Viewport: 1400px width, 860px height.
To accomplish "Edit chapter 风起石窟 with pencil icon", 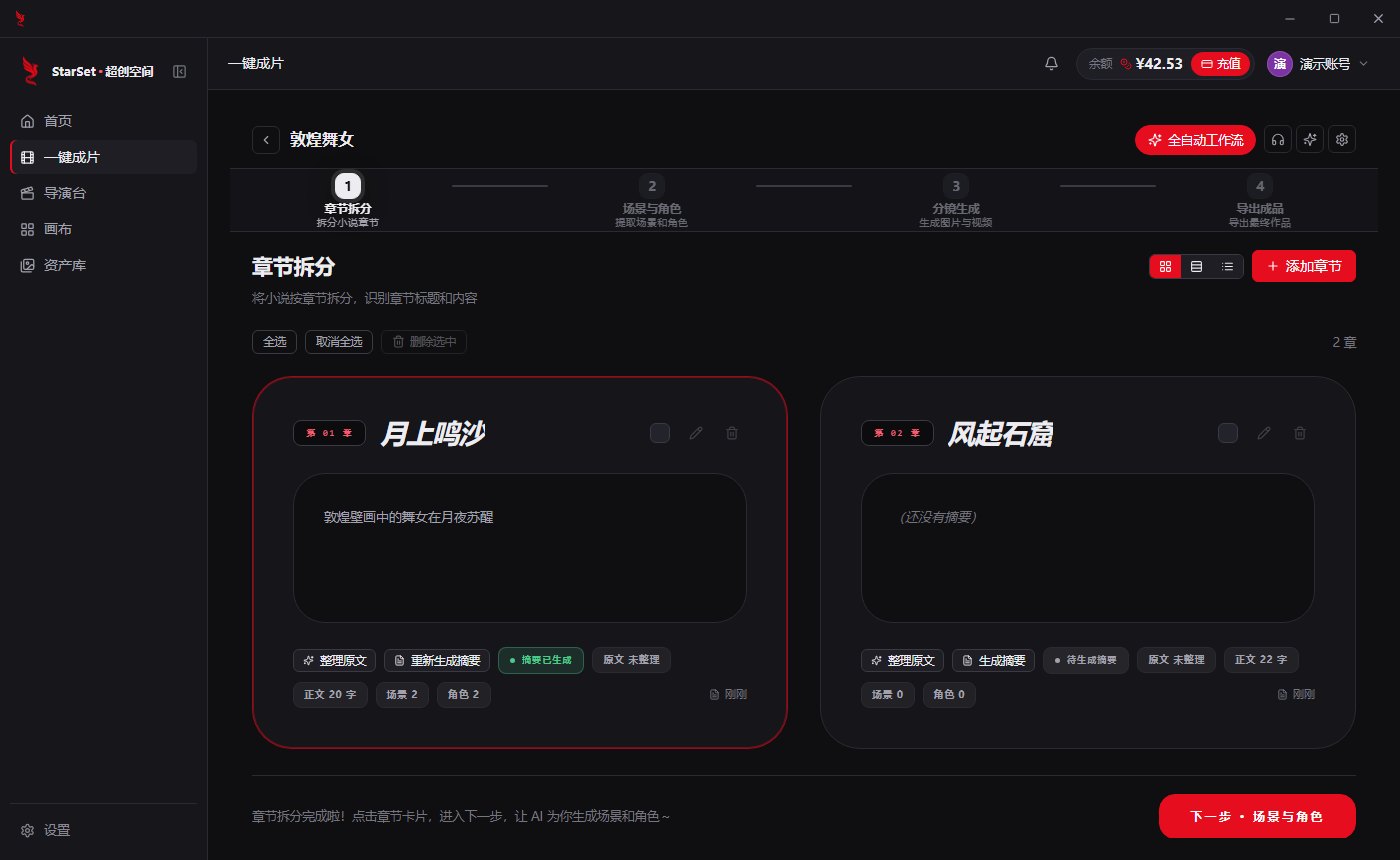I will pos(1264,433).
